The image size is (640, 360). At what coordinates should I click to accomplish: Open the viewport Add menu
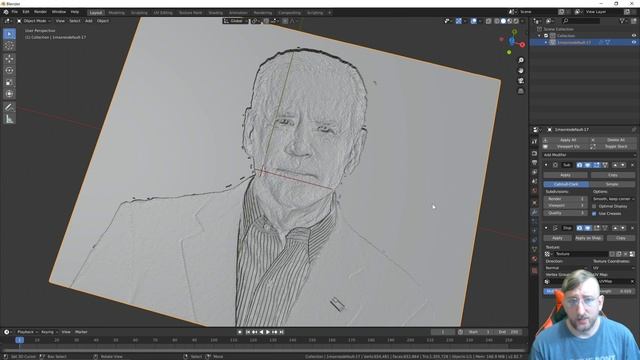click(89, 21)
